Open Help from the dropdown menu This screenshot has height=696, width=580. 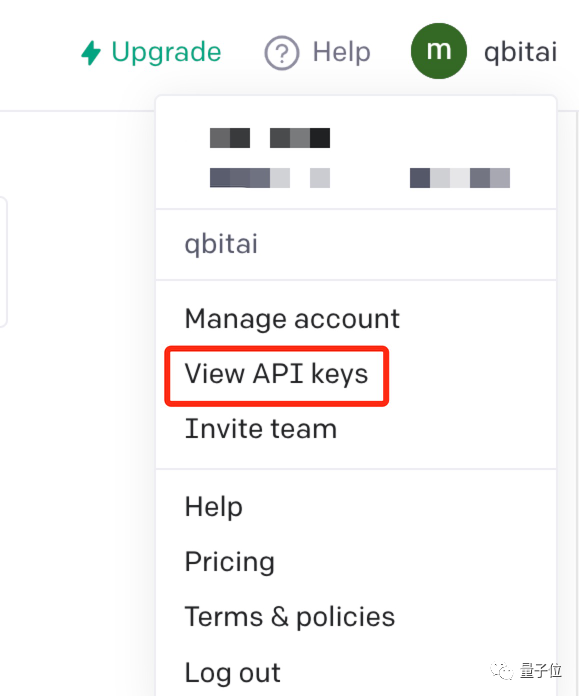pyautogui.click(x=213, y=507)
